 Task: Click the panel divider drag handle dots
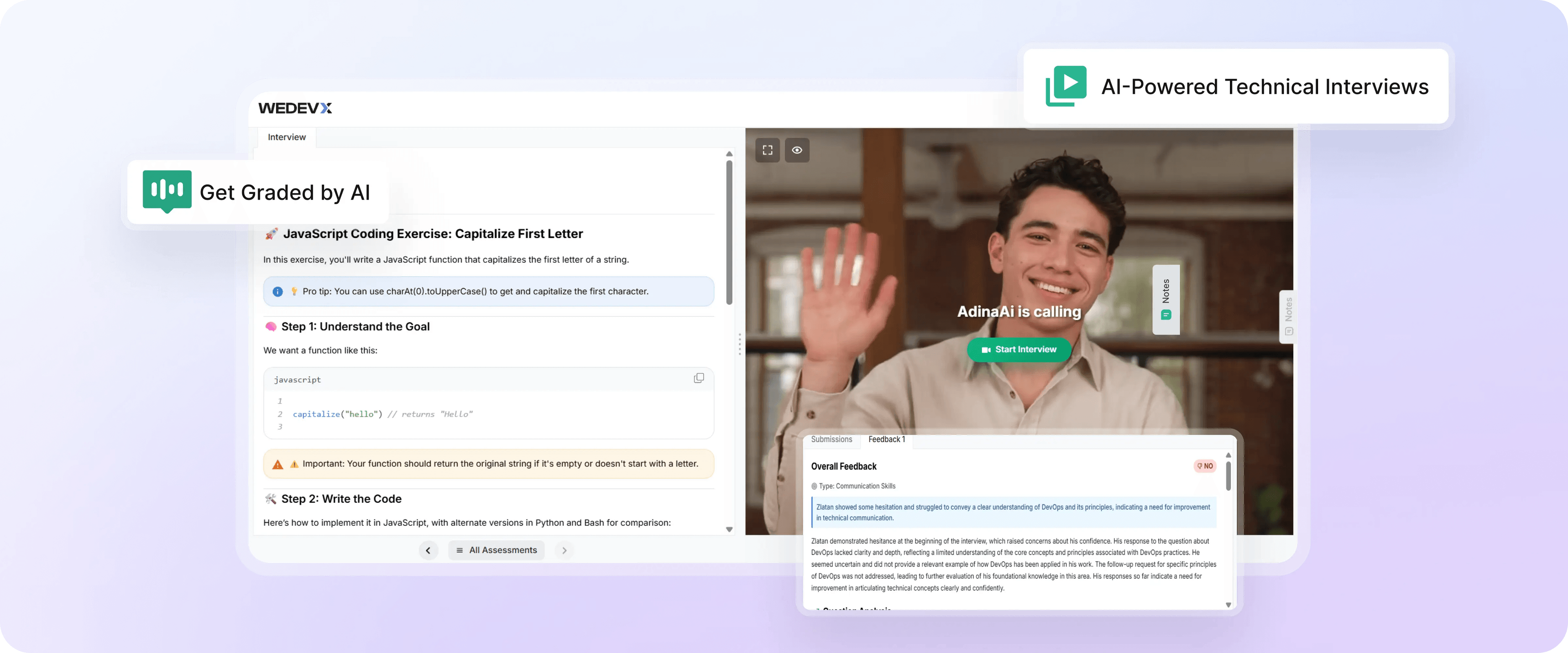[739, 344]
